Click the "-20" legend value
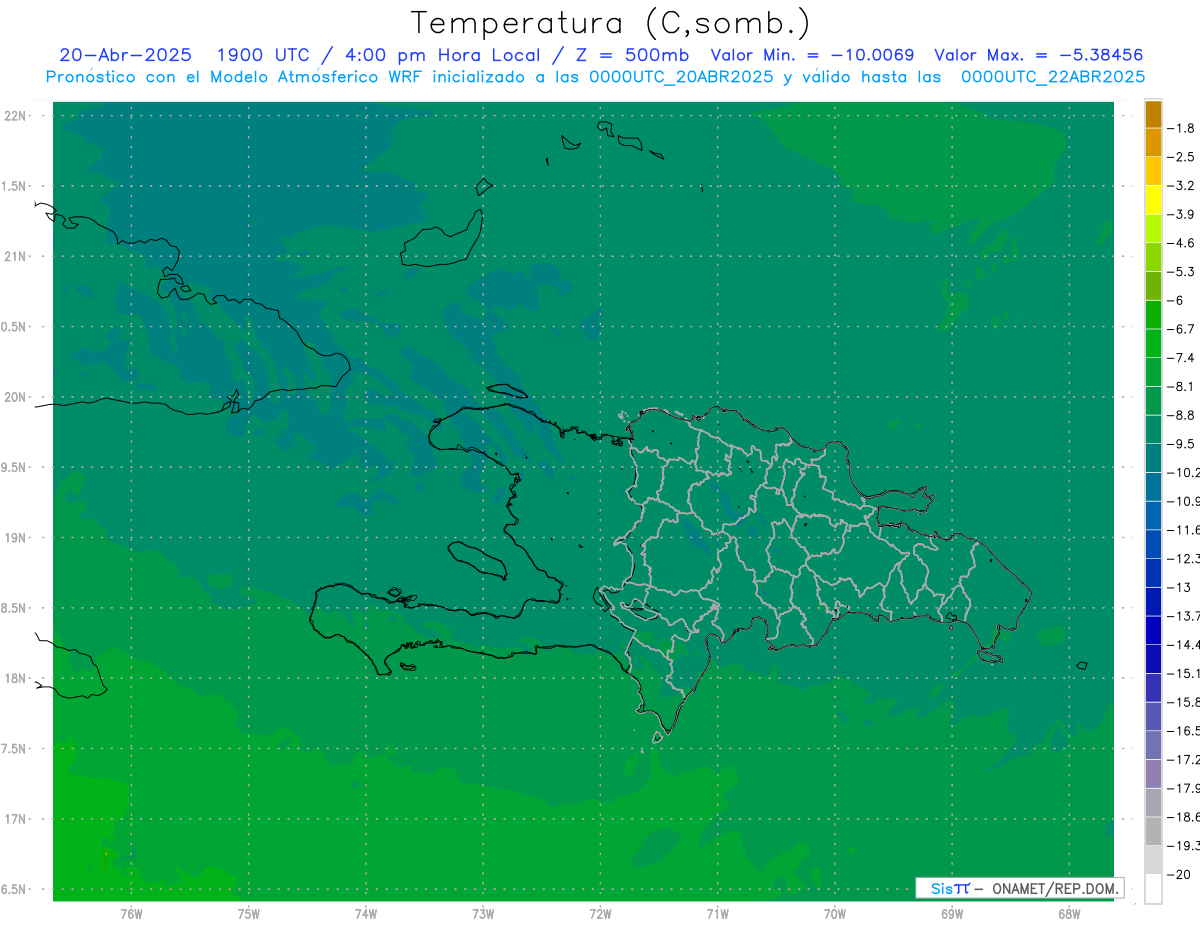This screenshot has width=1200, height=927. [1179, 875]
